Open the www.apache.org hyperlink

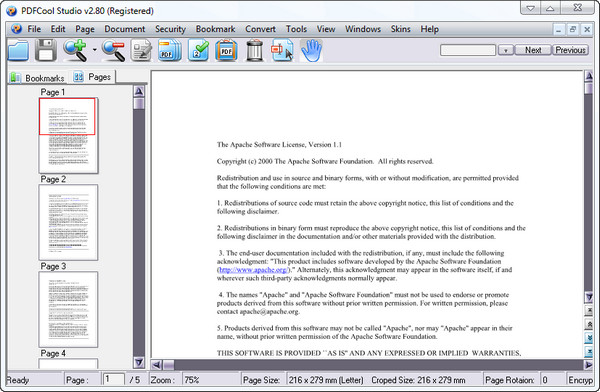[x=253, y=270]
